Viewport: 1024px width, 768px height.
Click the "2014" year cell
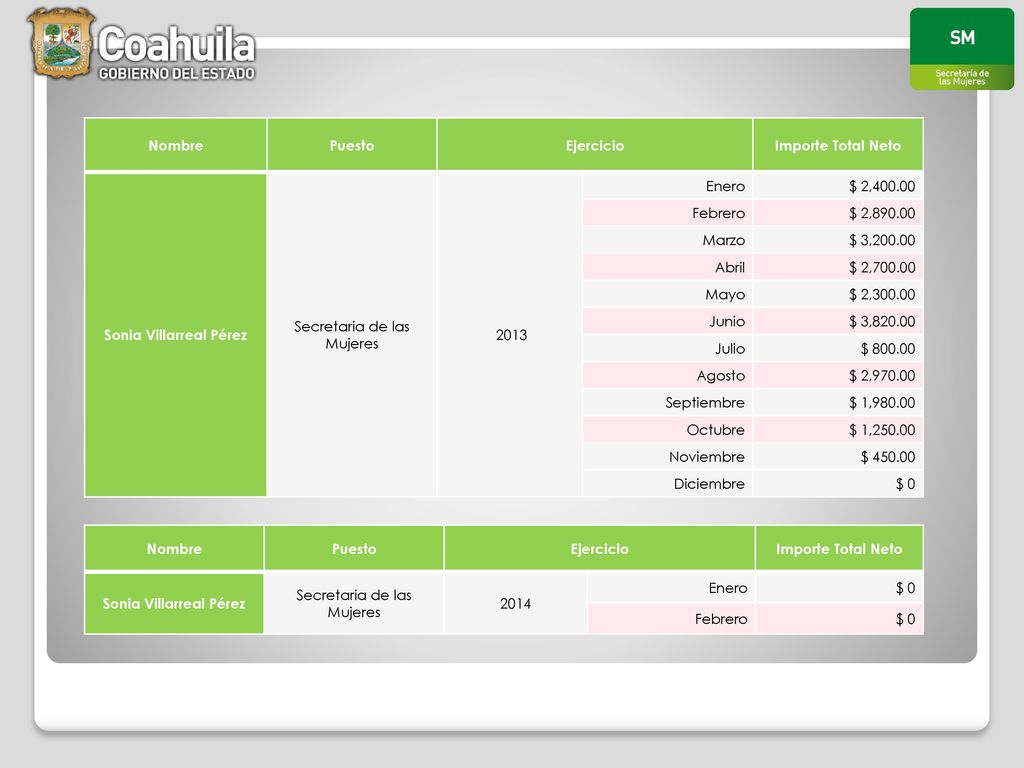click(x=515, y=603)
